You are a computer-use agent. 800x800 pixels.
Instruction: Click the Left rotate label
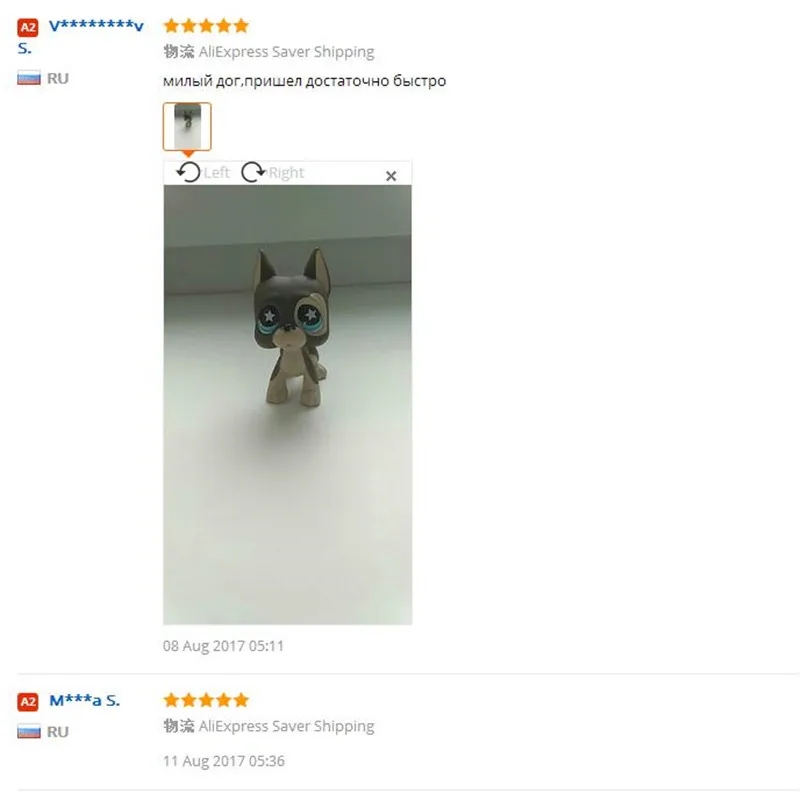(217, 173)
